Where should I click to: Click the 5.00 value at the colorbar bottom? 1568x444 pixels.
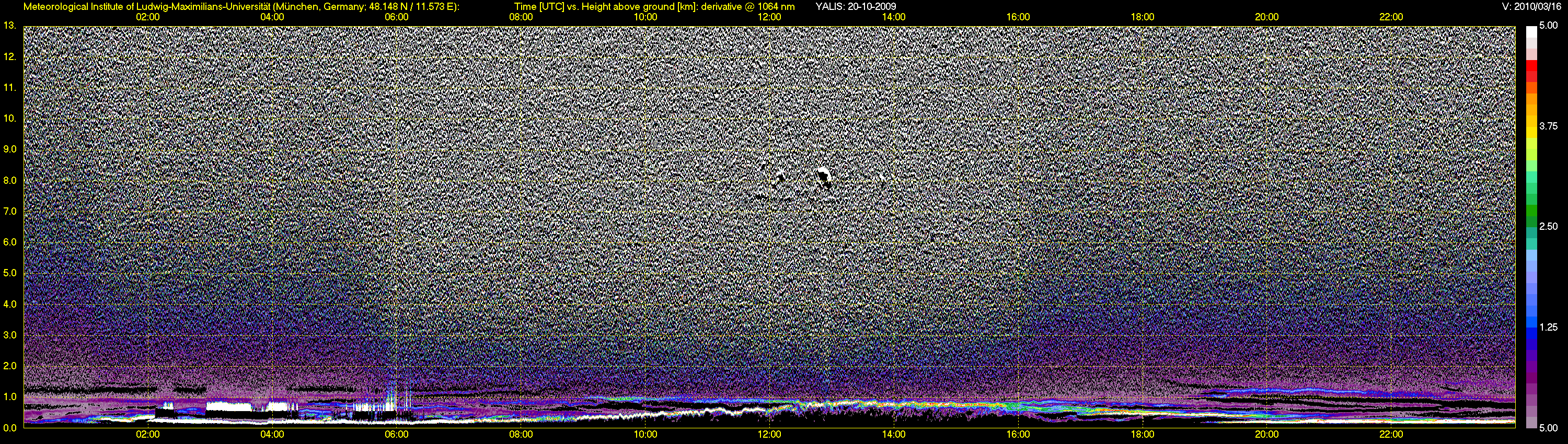click(x=1549, y=428)
